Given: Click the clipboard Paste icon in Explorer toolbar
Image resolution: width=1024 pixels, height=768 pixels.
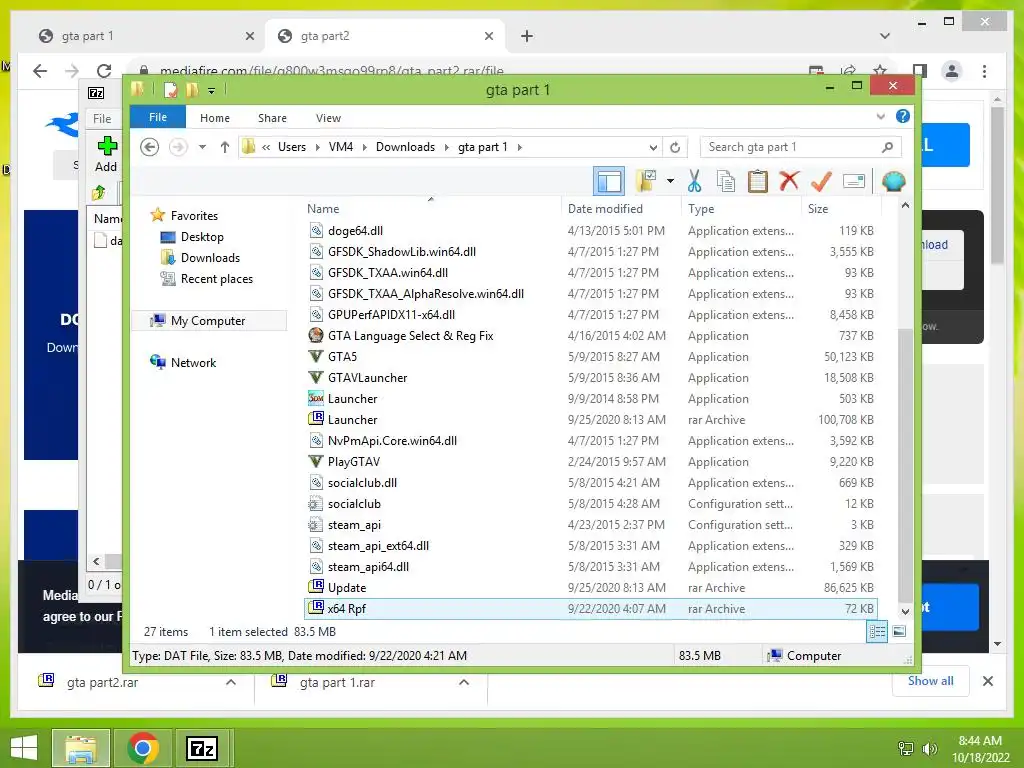Looking at the screenshot, I should tap(758, 181).
